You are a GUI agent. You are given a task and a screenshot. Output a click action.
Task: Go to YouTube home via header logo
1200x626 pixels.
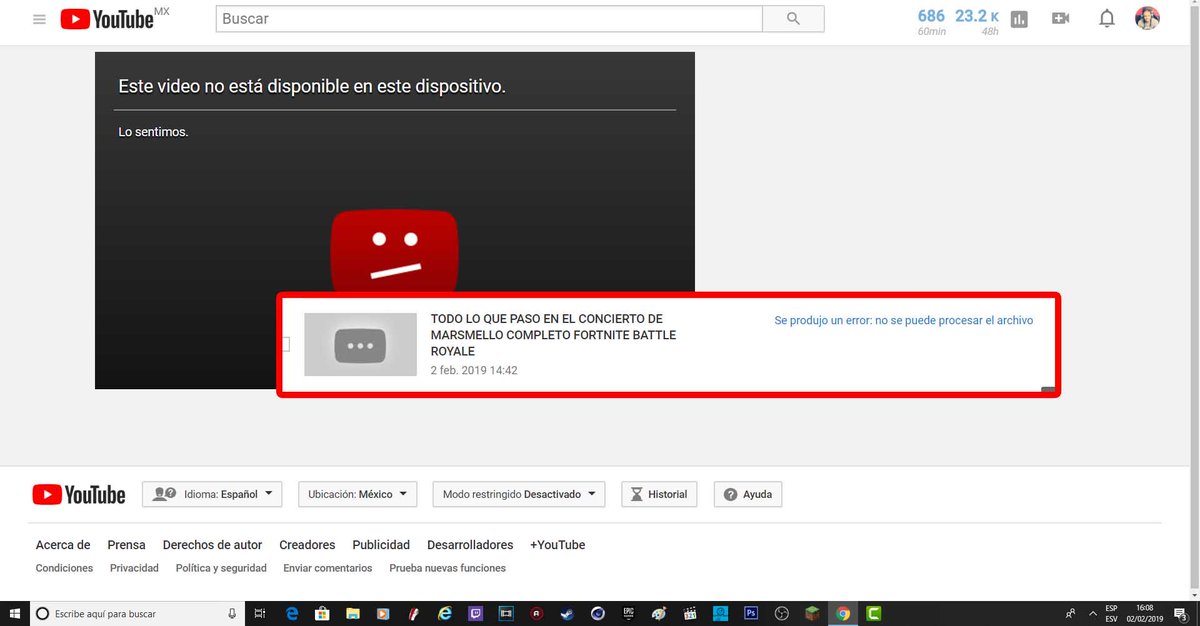tap(107, 19)
